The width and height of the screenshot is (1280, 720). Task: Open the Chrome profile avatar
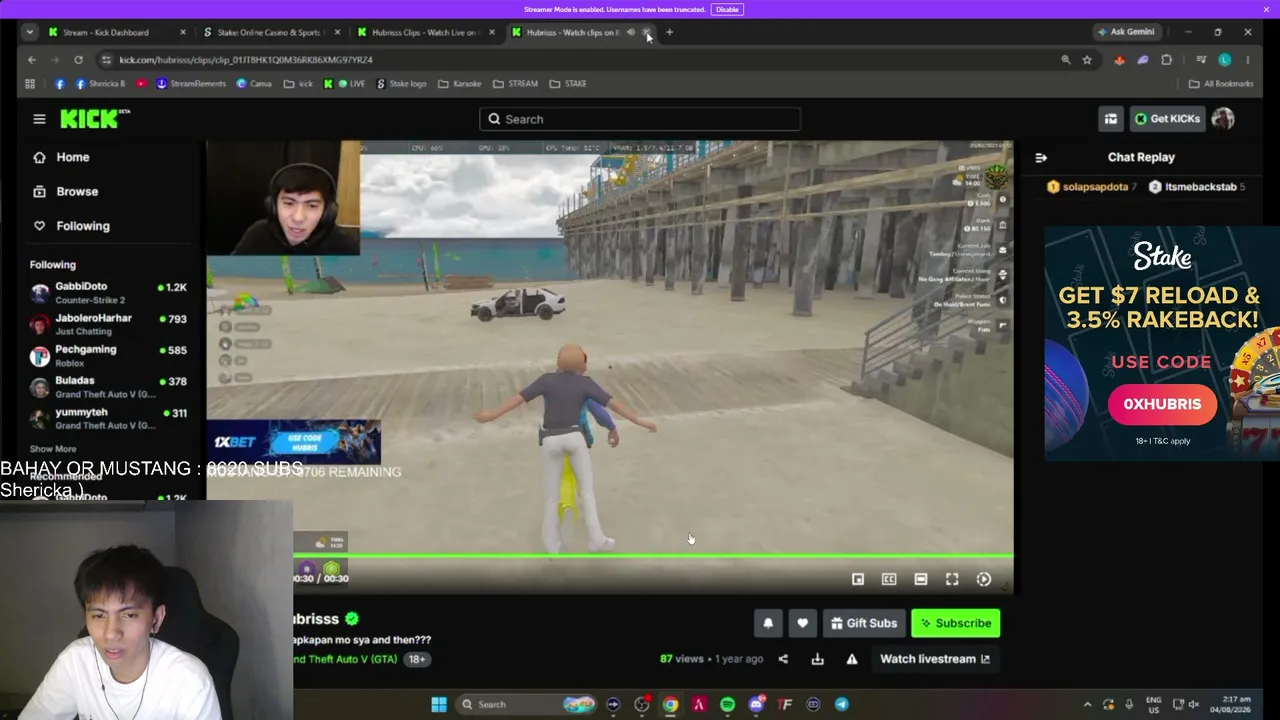[1225, 60]
